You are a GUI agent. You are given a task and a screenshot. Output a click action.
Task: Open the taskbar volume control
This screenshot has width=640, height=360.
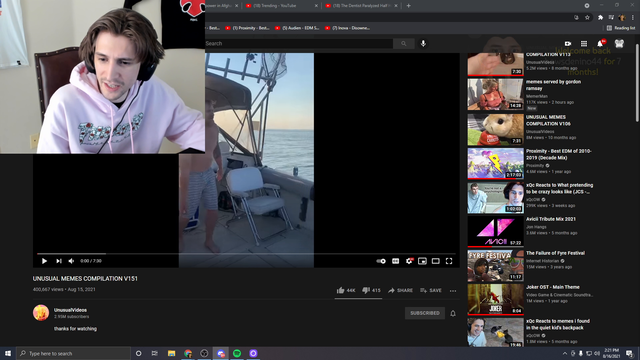coord(597,353)
